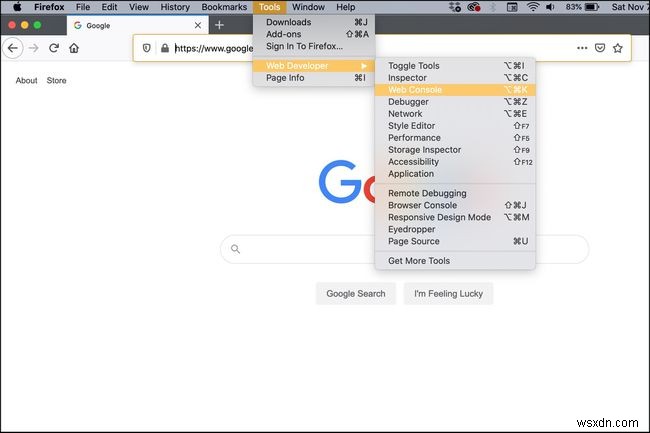
Task: Open a new tab with plus button
Action: [x=219, y=25]
